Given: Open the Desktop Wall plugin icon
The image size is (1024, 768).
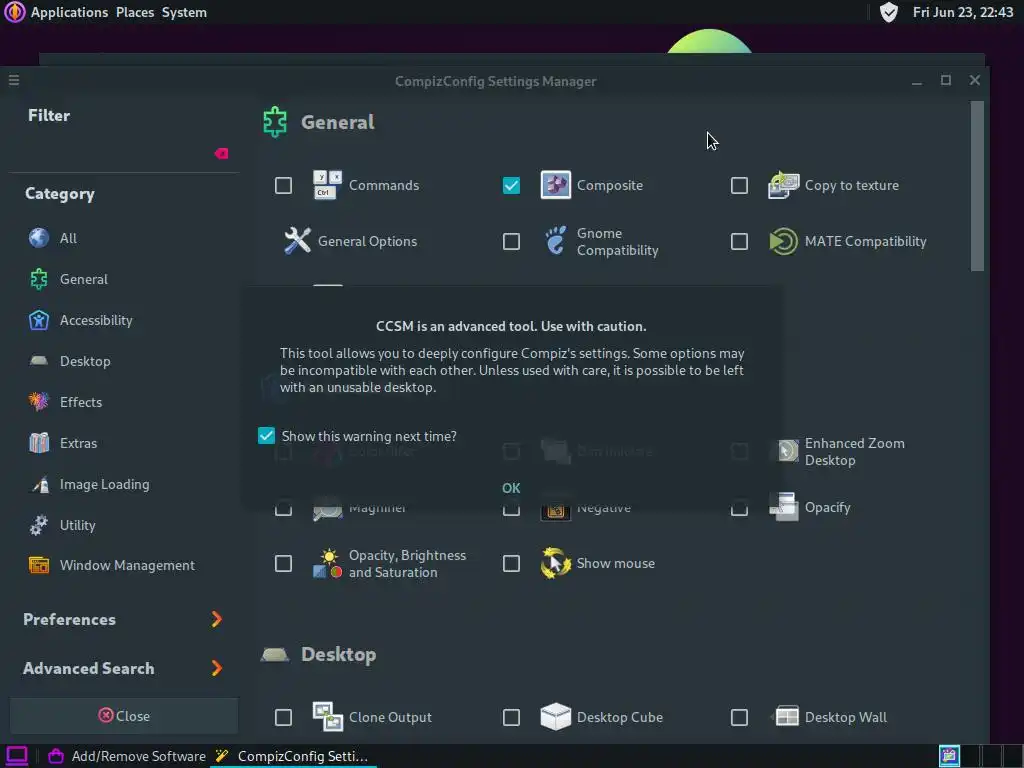Looking at the screenshot, I should point(786,717).
